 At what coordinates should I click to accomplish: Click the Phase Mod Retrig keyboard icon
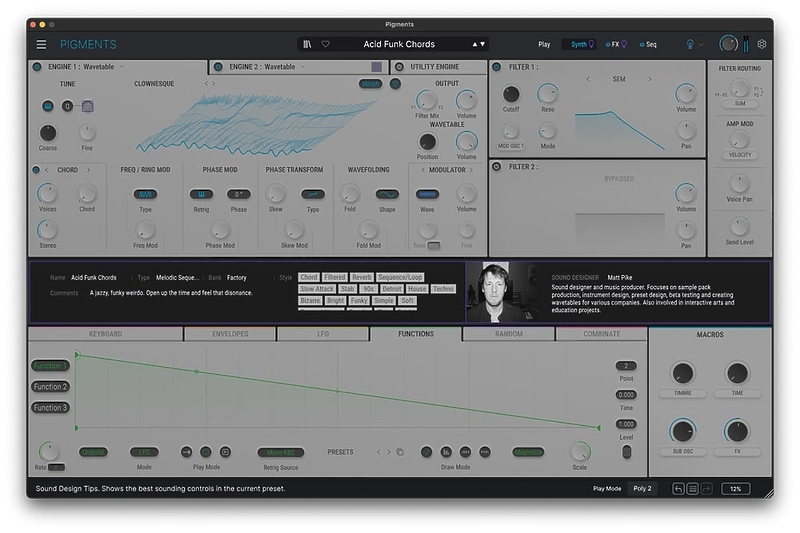pos(202,194)
